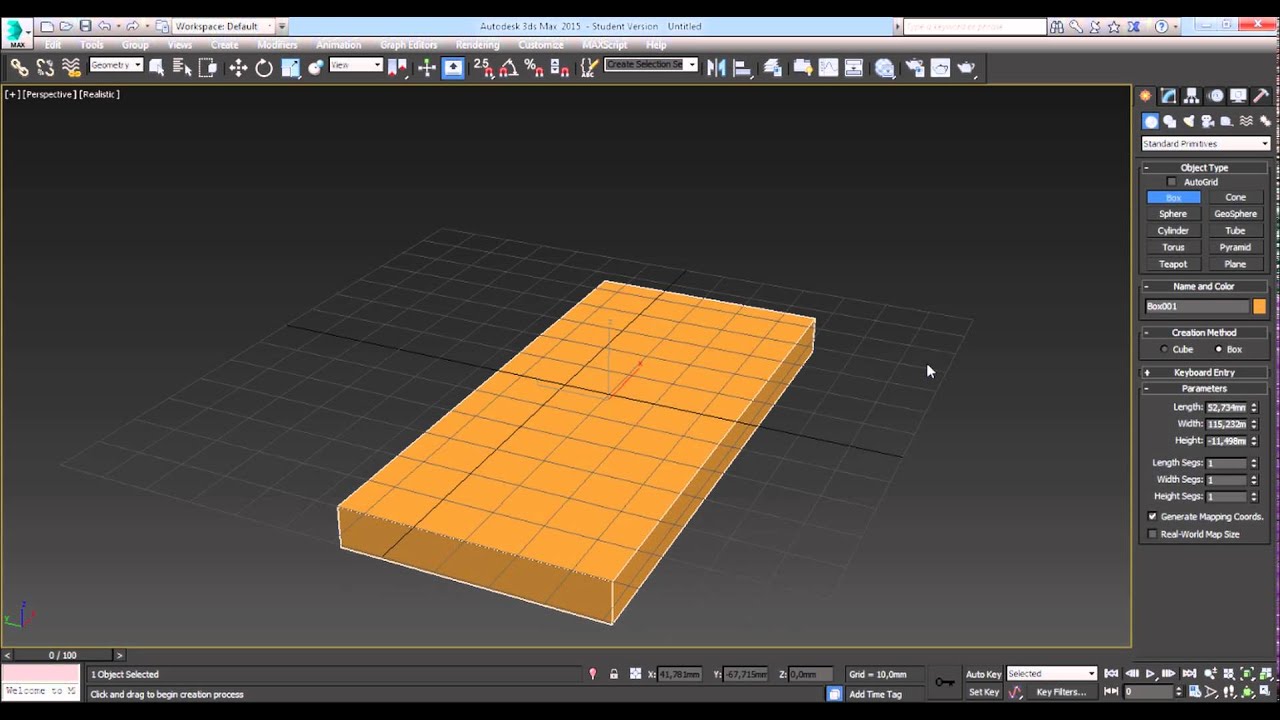Activate the Select and Rotate tool

point(264,67)
